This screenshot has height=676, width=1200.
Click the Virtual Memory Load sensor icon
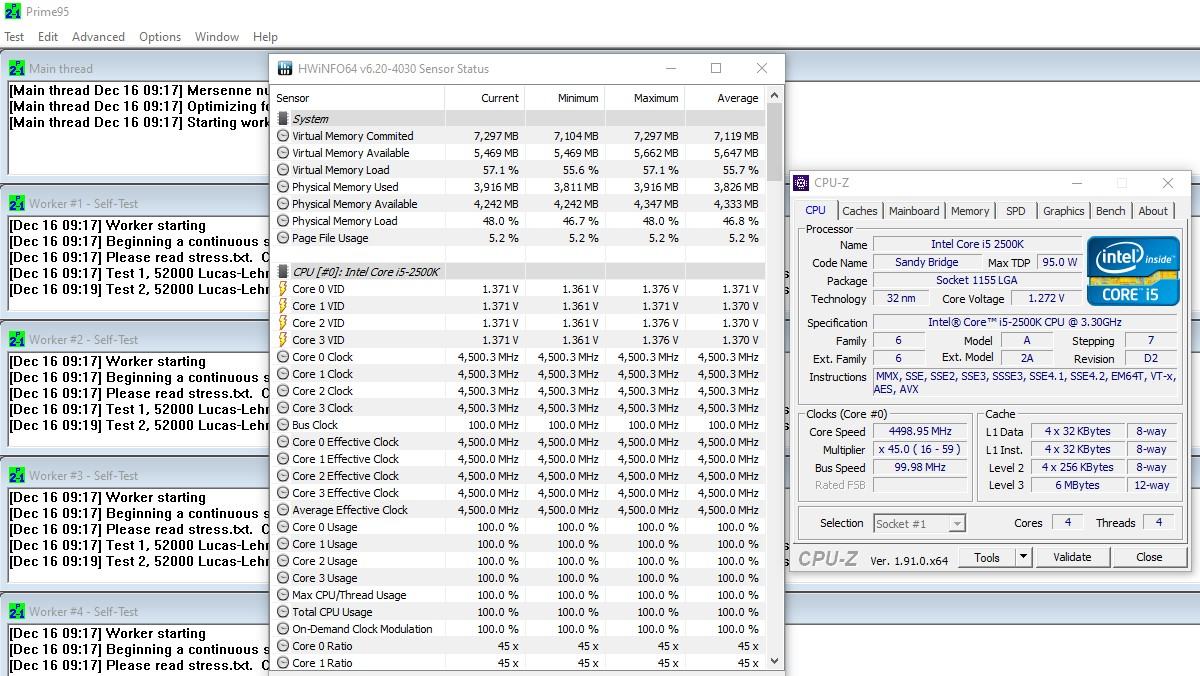(x=283, y=170)
